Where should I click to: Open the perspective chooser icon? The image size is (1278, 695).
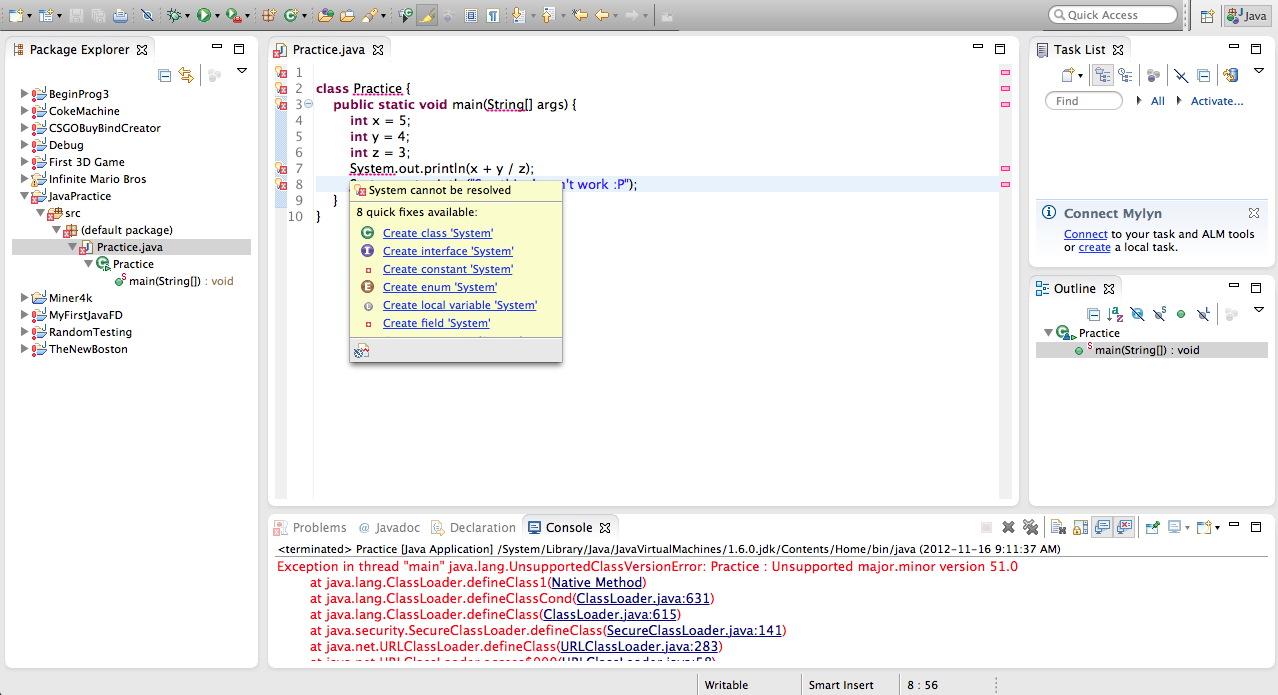point(1207,16)
